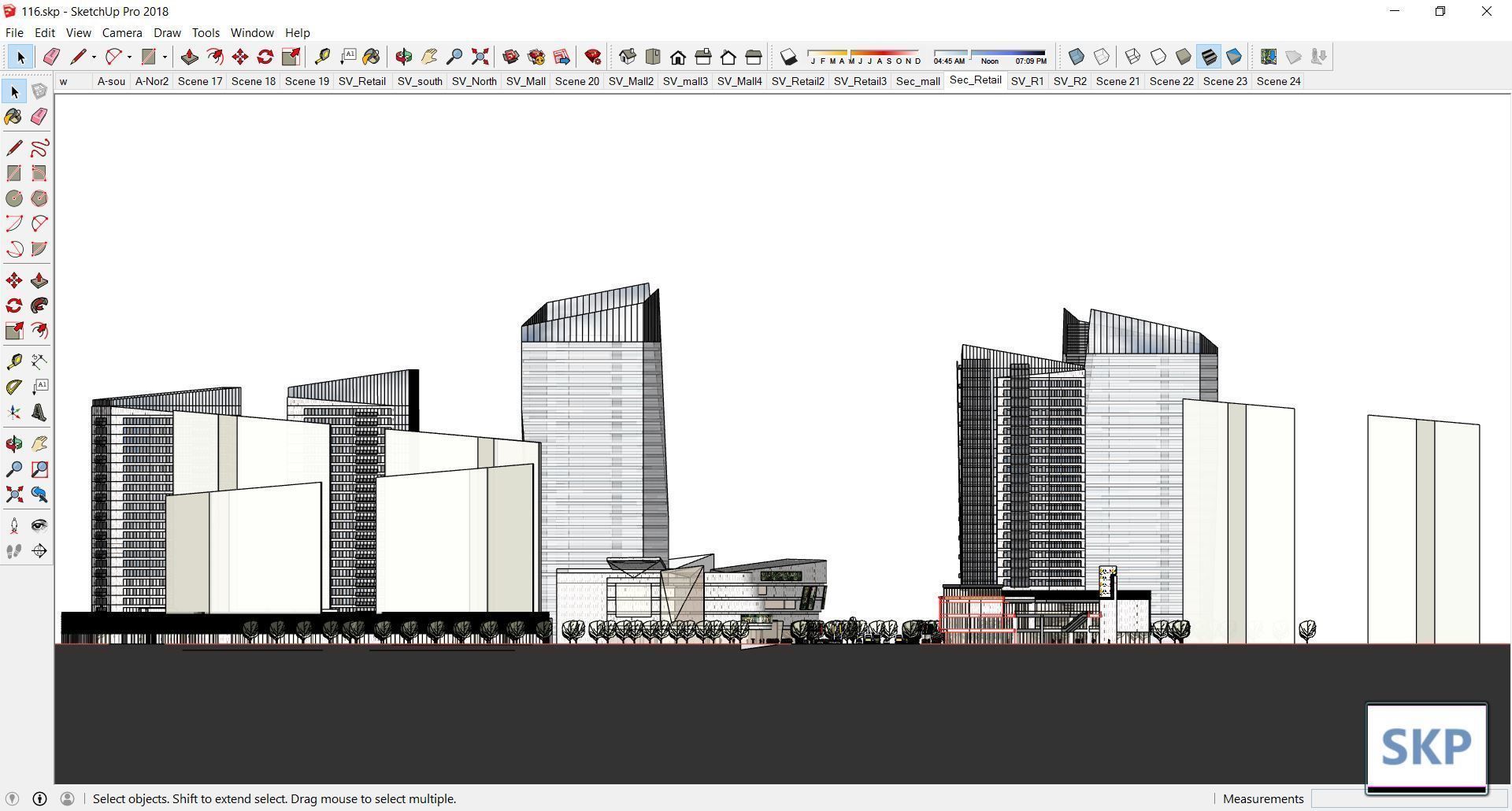Click the geo-location status bar icon
The width and height of the screenshot is (1512, 811).
(12, 798)
